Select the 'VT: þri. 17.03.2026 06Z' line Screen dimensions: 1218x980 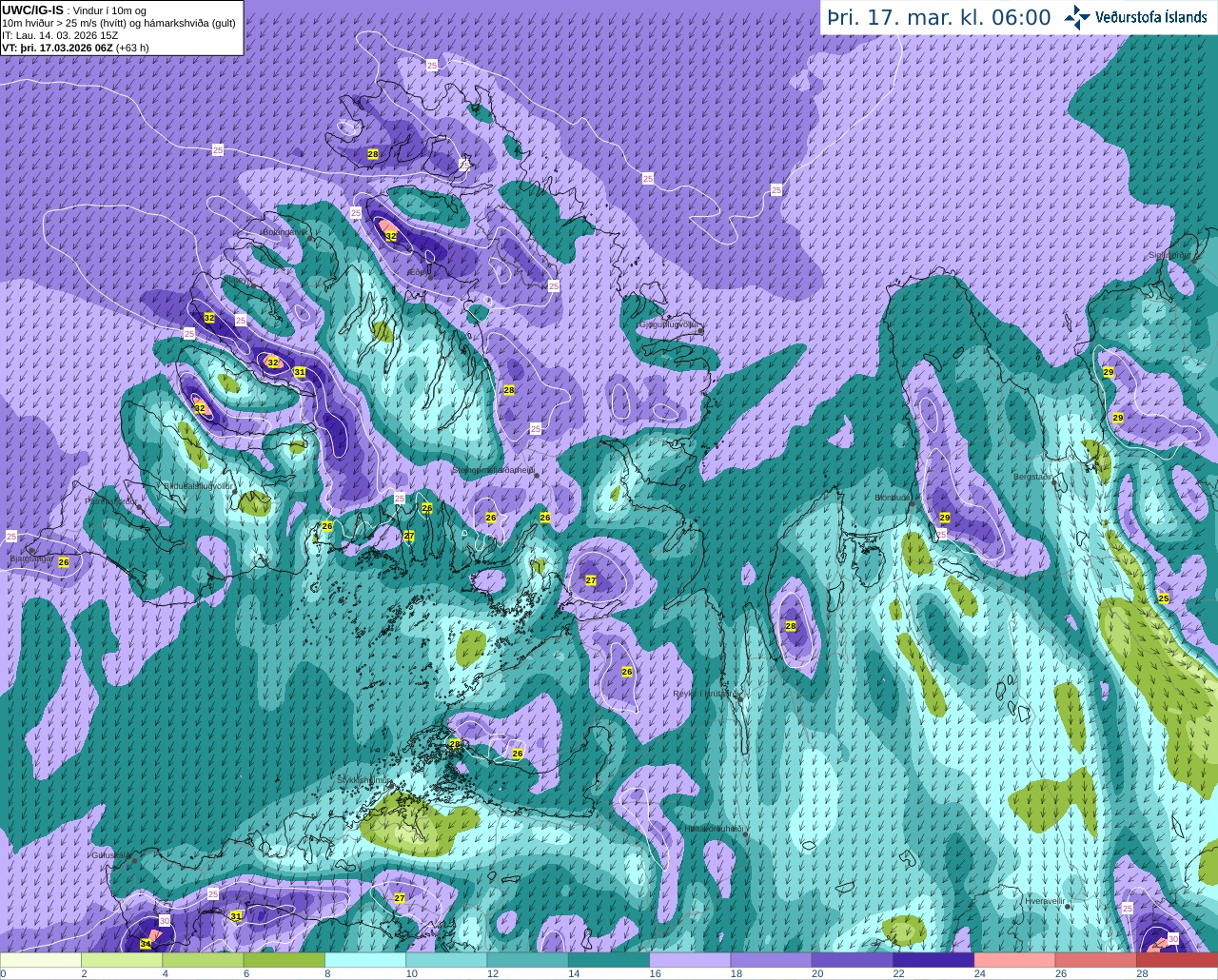click(57, 48)
